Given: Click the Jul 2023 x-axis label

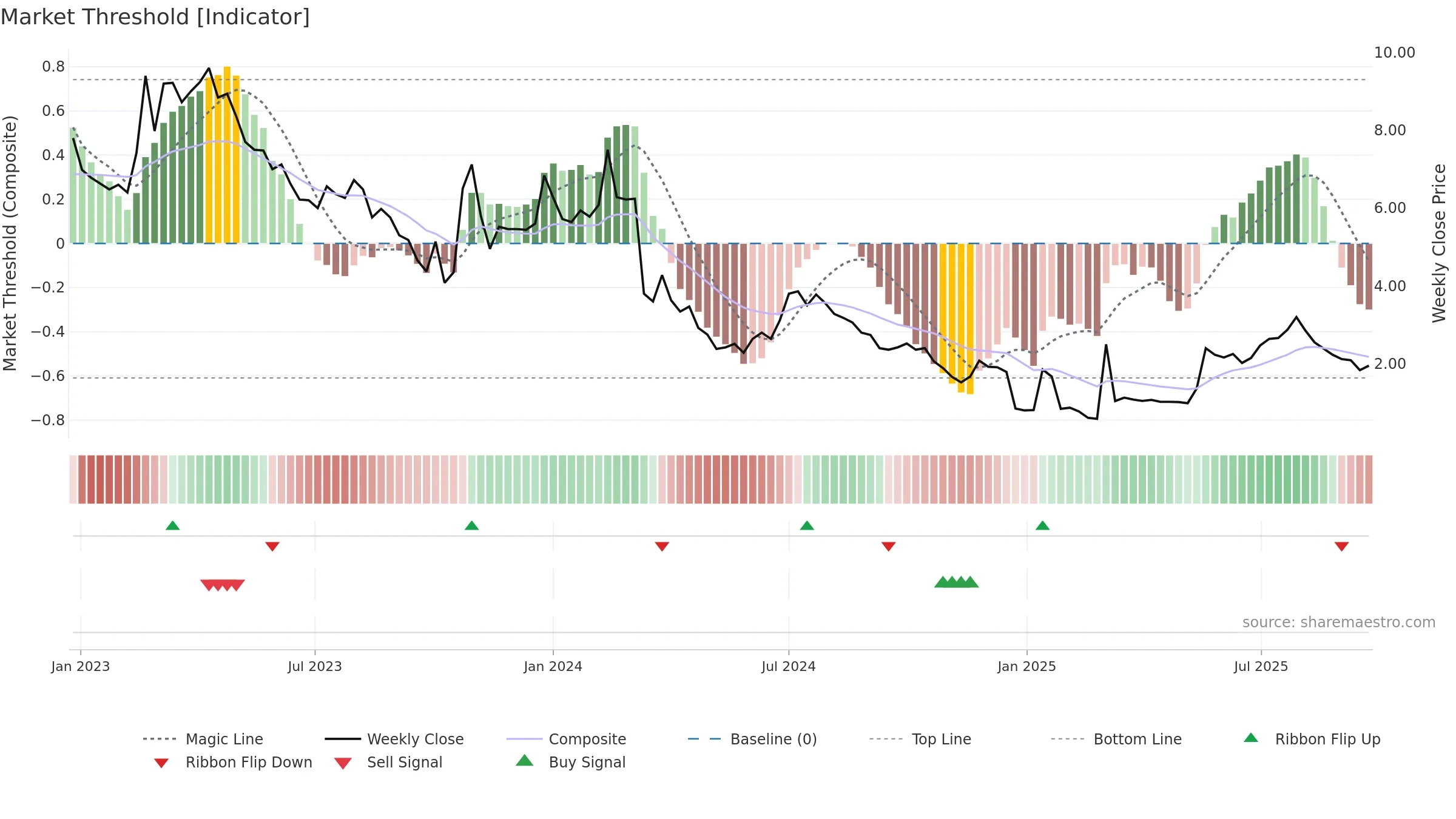Looking at the screenshot, I should (x=315, y=667).
